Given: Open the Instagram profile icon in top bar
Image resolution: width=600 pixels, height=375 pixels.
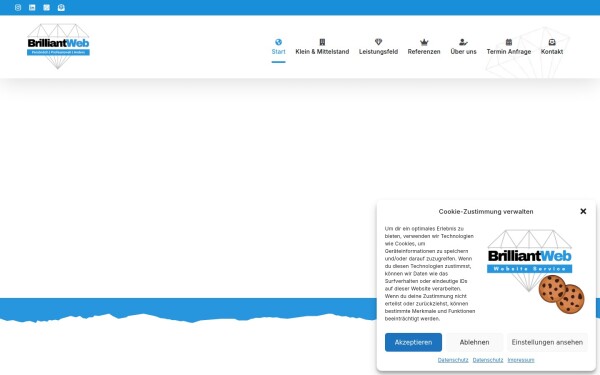Looking at the screenshot, I should pos(18,8).
